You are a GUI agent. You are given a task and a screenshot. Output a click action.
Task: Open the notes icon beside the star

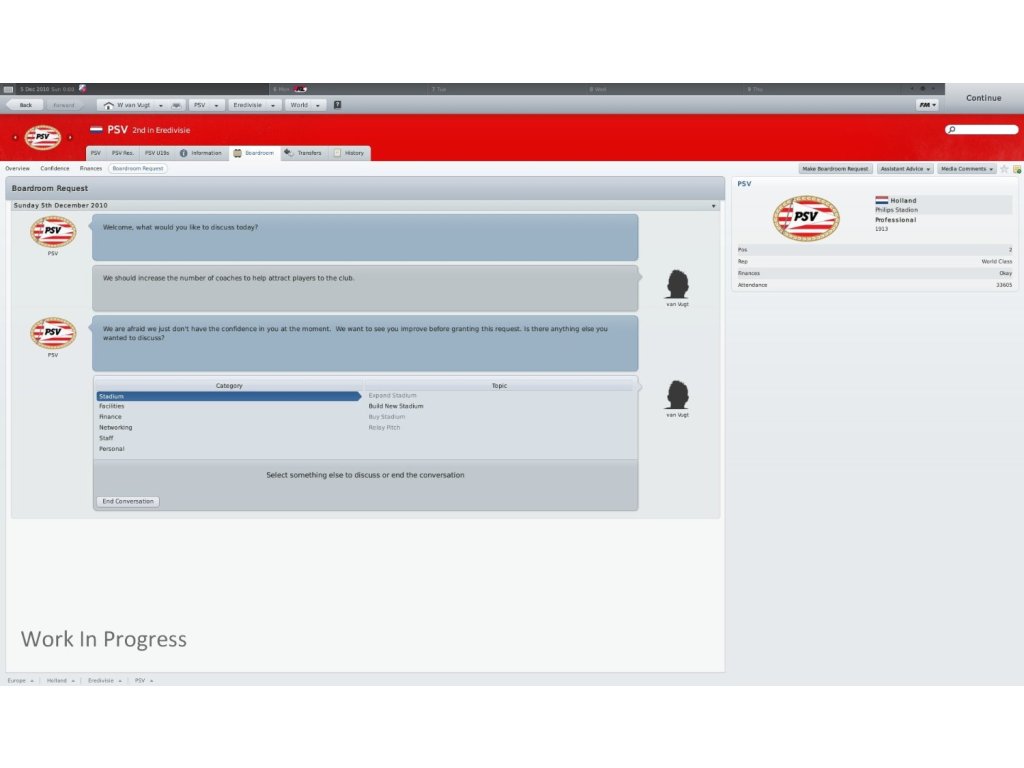(1017, 169)
